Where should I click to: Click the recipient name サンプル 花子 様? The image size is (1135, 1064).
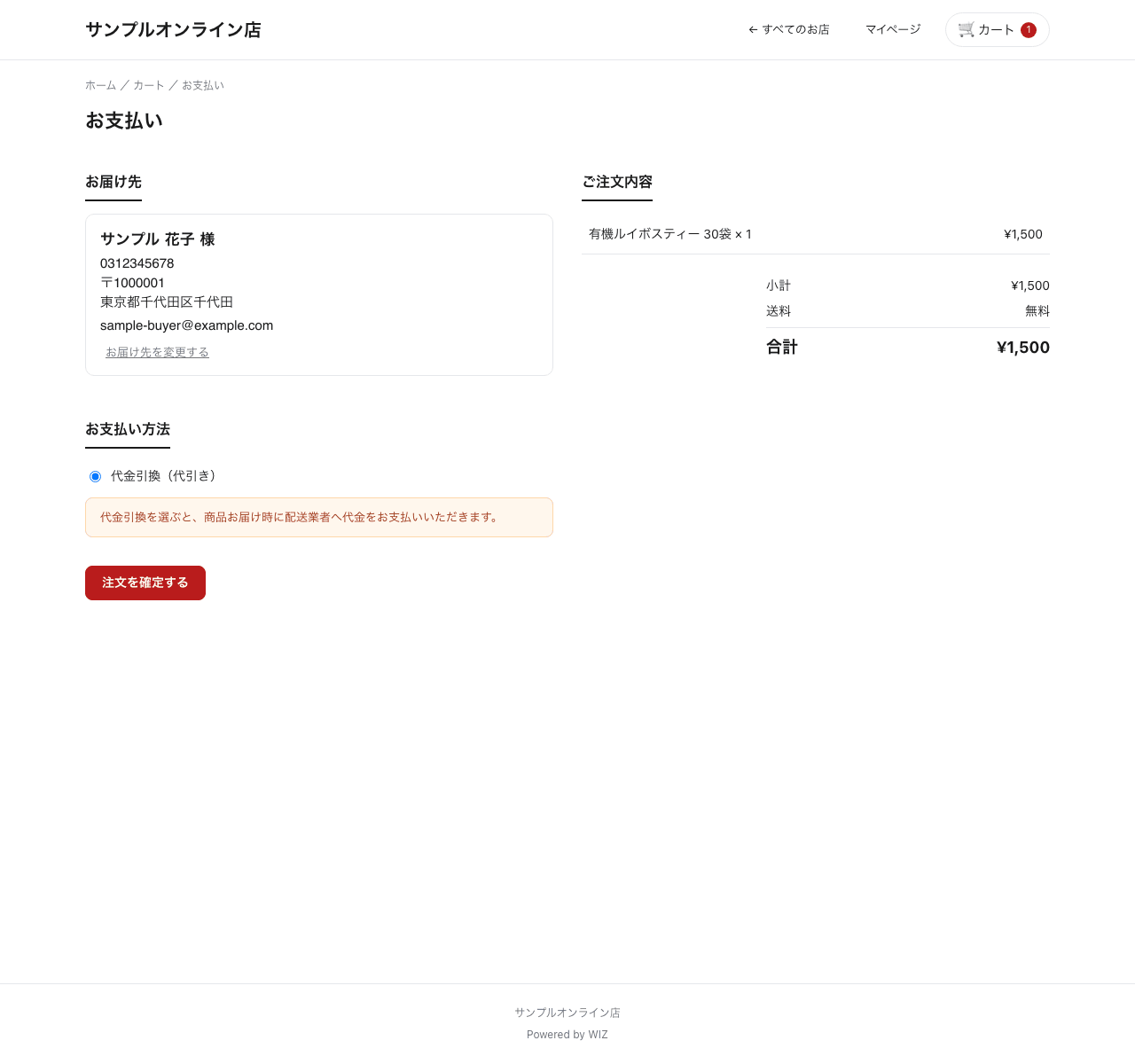tap(158, 239)
